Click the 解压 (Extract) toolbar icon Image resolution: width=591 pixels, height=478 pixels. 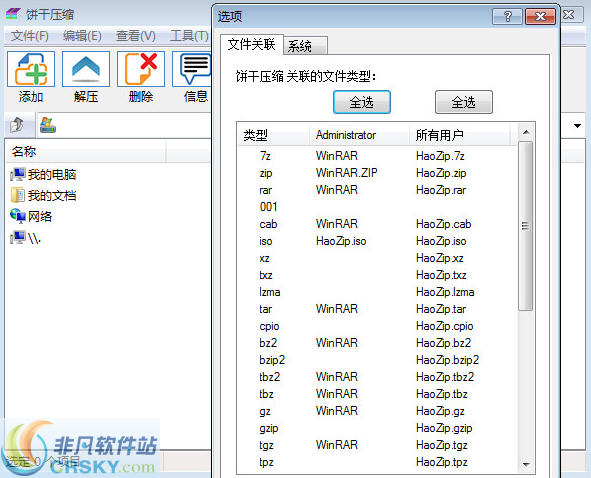coord(86,69)
